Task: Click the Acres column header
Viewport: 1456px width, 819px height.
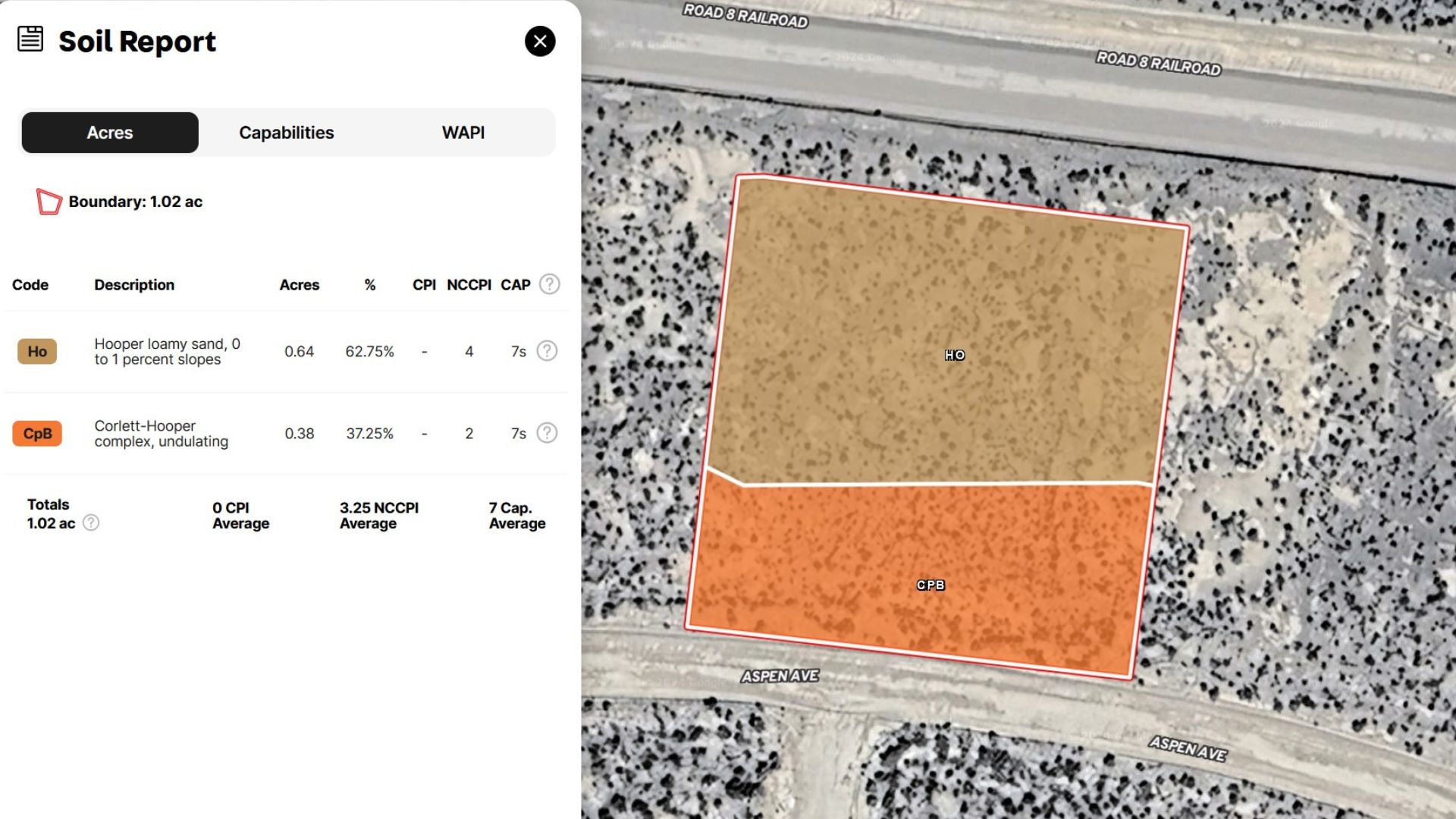Action: click(299, 284)
